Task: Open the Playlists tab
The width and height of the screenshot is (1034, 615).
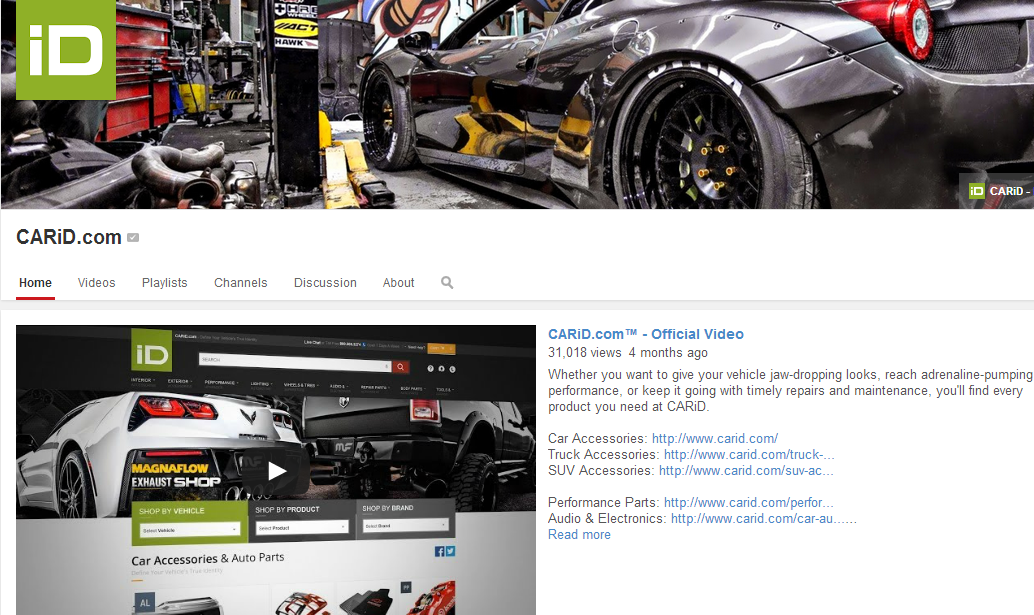Action: point(165,283)
